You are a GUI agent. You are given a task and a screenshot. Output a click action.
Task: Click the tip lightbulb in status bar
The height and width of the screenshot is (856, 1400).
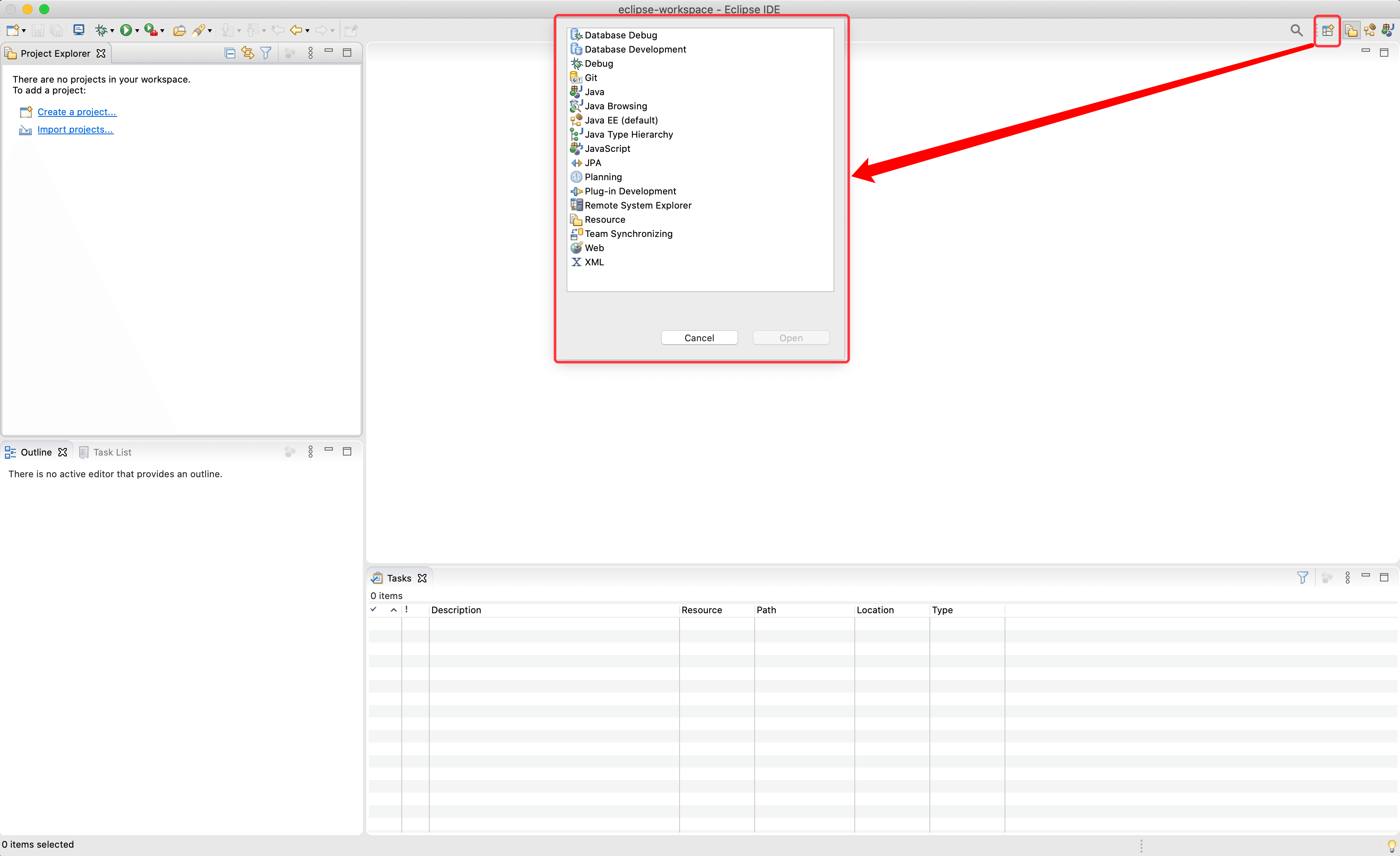pos(1392,845)
